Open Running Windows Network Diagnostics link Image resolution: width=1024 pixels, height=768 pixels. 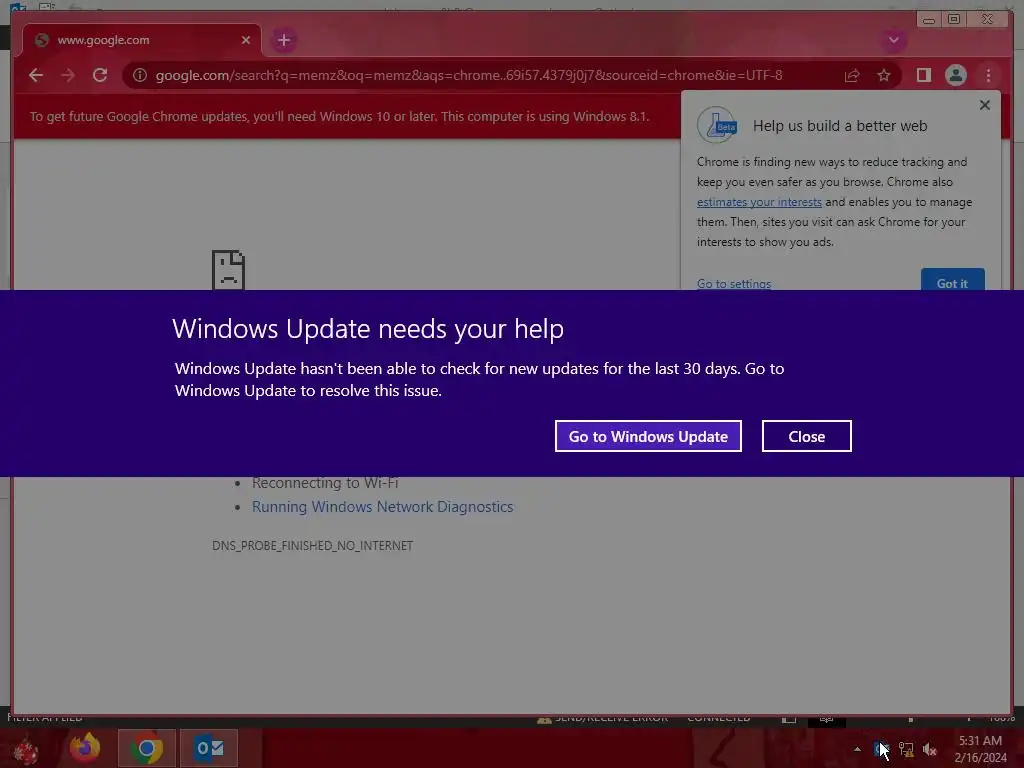[382, 507]
